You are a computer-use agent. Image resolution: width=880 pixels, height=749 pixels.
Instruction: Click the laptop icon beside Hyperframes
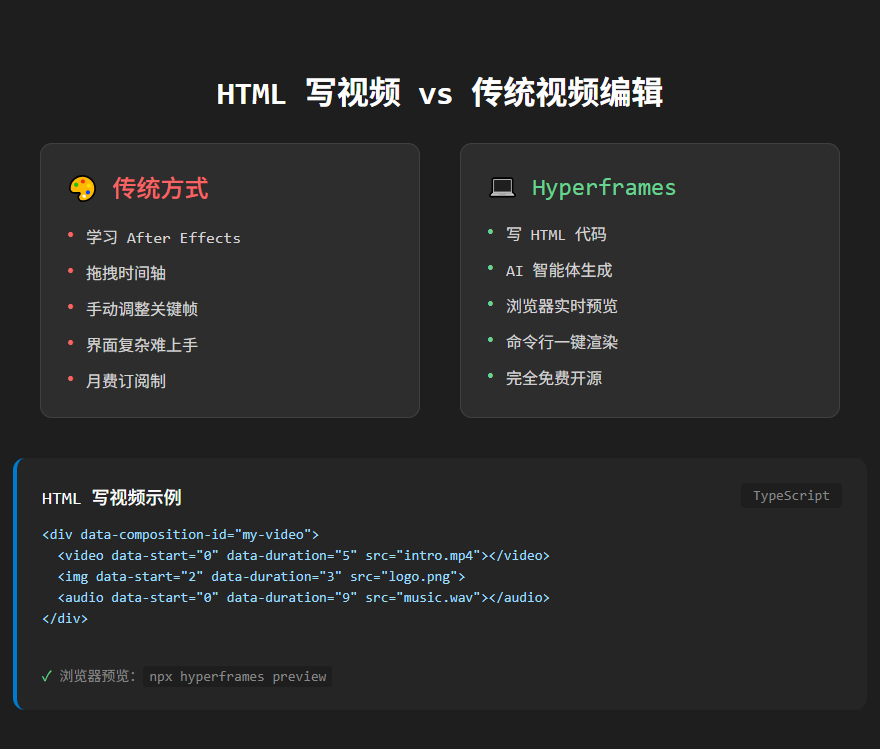[502, 186]
